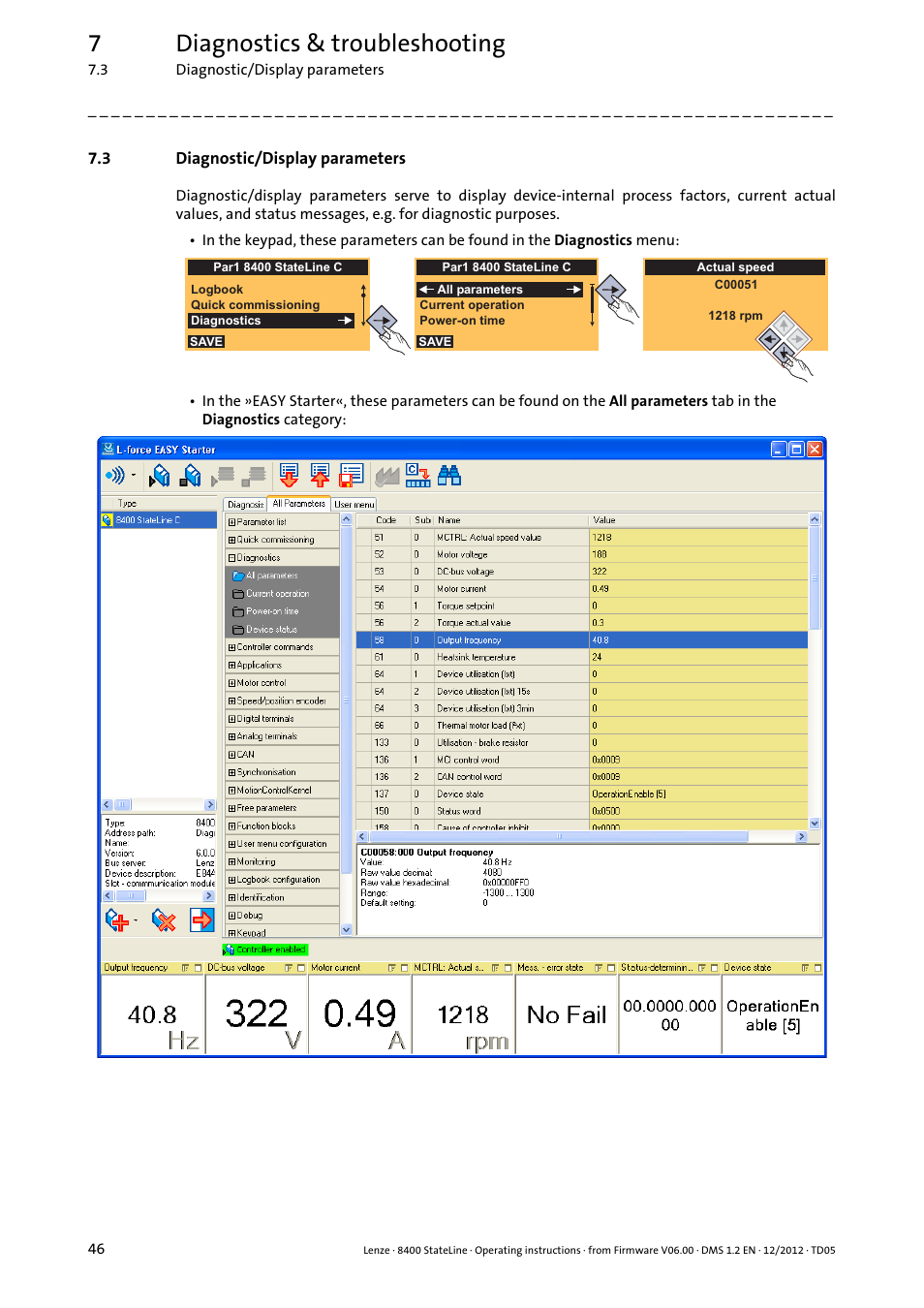Viewport: 924px width, 1308px height.
Task: Click the remove device X icon
Action: pos(165,919)
